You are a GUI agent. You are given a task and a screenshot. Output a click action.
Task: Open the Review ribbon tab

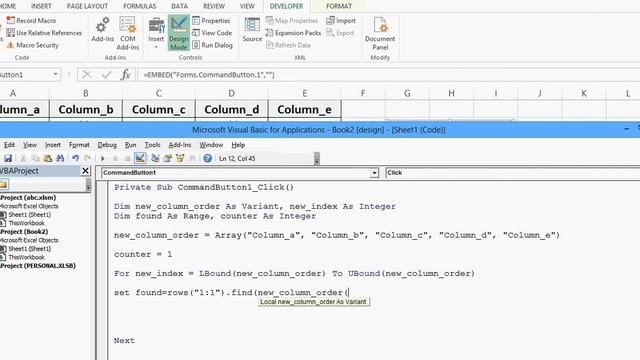point(214,6)
